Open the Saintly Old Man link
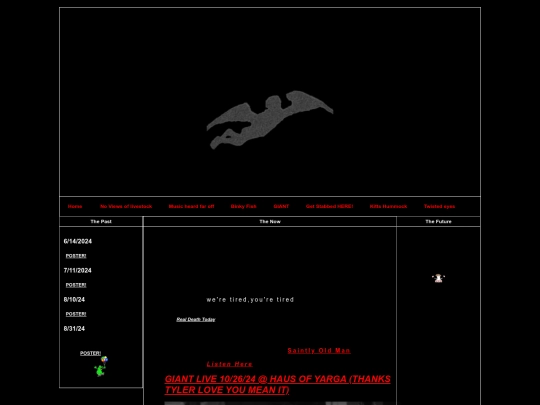Image resolution: width=540 pixels, height=405 pixels. pyautogui.click(x=319, y=351)
